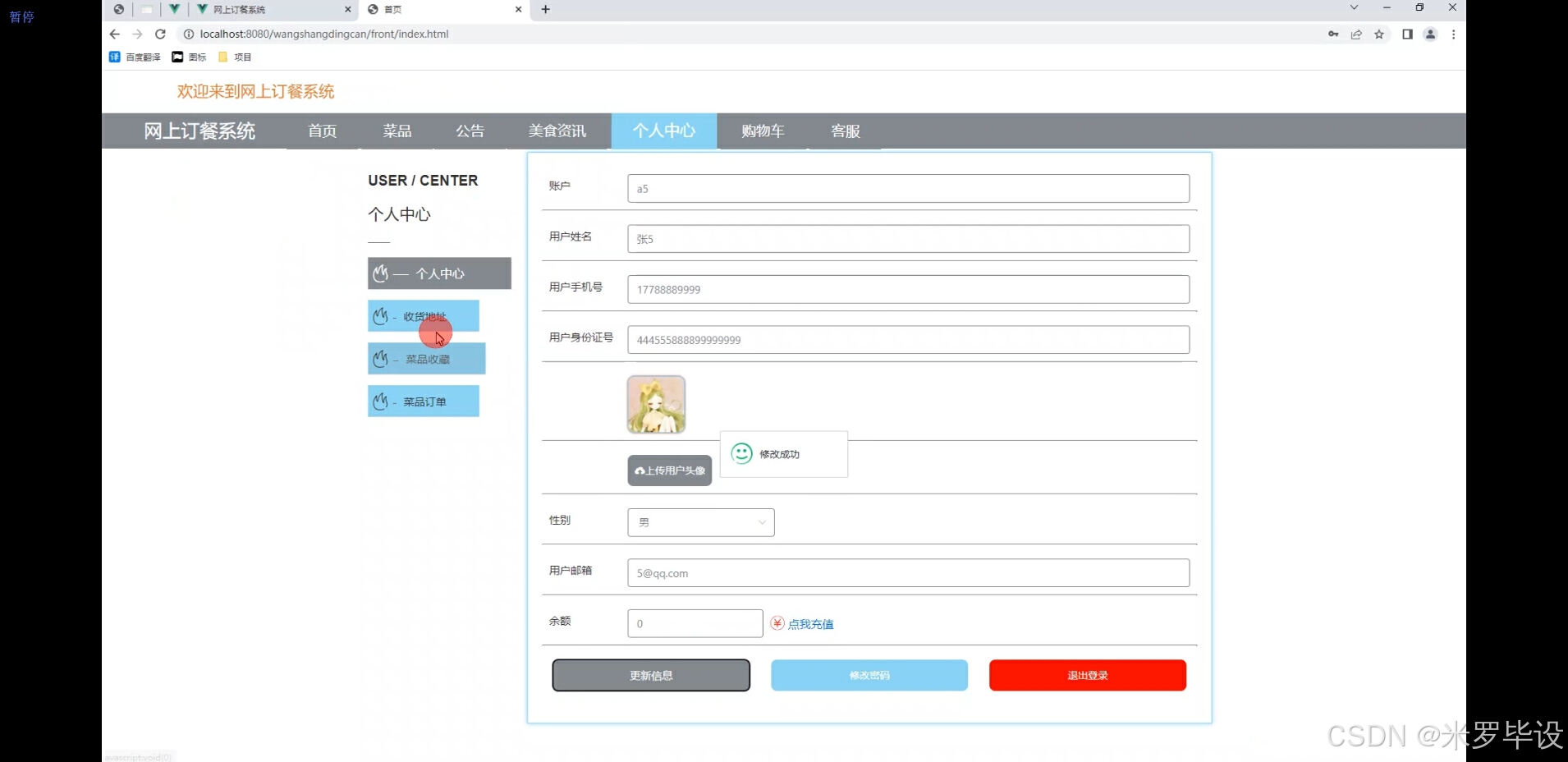Screen dimensions: 1568x762
Task: Open 菜品订单 in the sidebar
Action: [424, 402]
